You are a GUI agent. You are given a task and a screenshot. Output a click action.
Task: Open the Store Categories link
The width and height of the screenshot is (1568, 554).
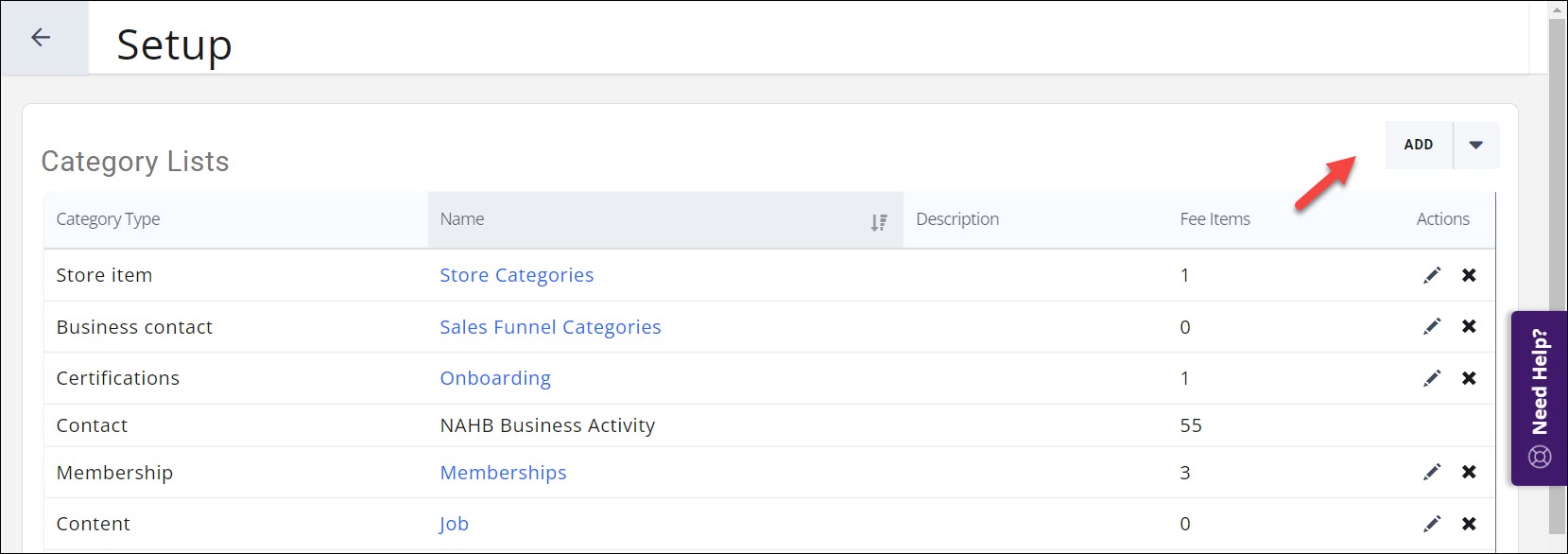pos(516,275)
